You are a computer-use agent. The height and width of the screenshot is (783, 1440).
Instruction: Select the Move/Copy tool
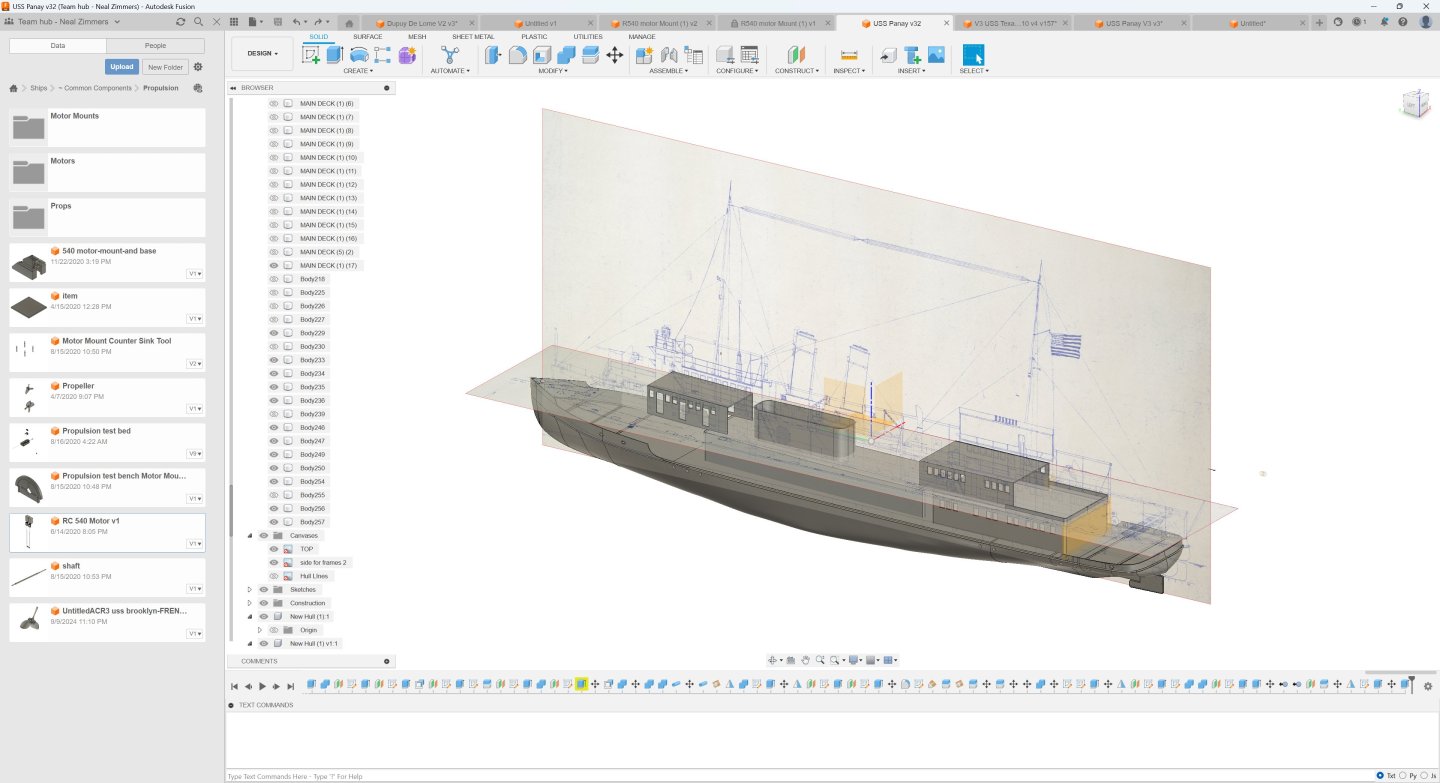615,56
